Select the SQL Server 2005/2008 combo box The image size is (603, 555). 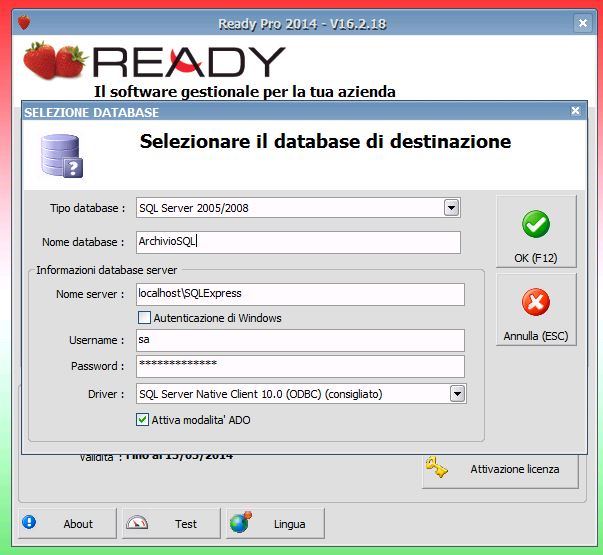[298, 208]
